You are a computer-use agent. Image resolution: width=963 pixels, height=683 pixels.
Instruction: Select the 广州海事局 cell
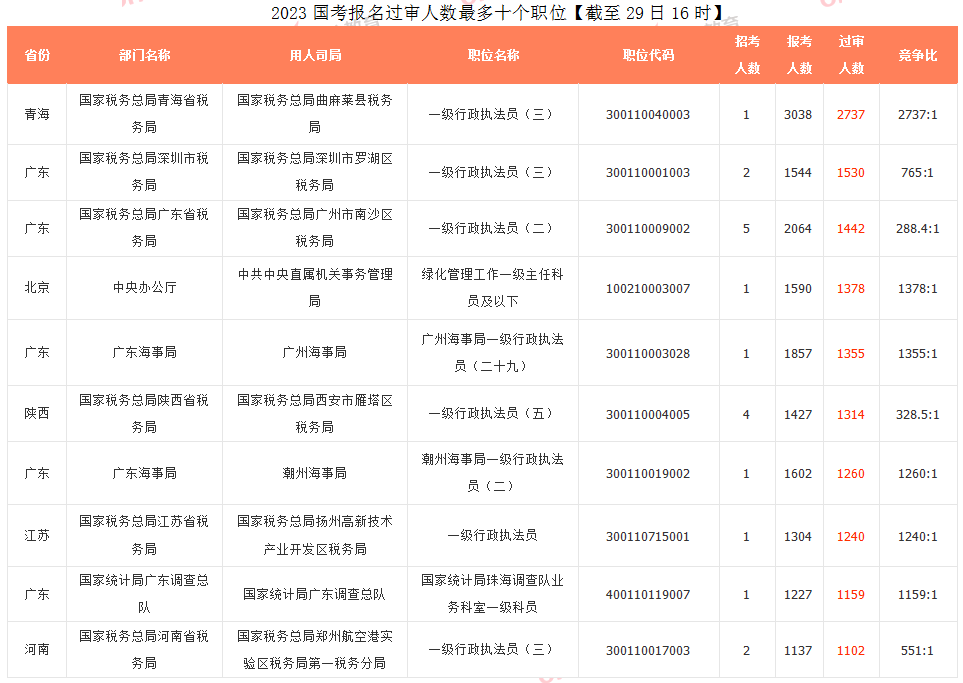point(314,353)
